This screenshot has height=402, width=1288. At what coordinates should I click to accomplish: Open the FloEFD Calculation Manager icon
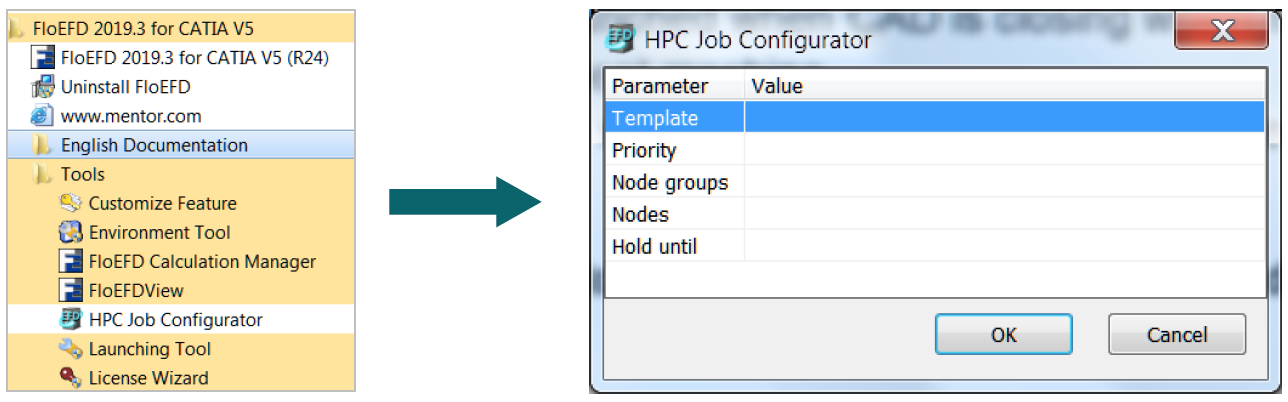[x=70, y=261]
